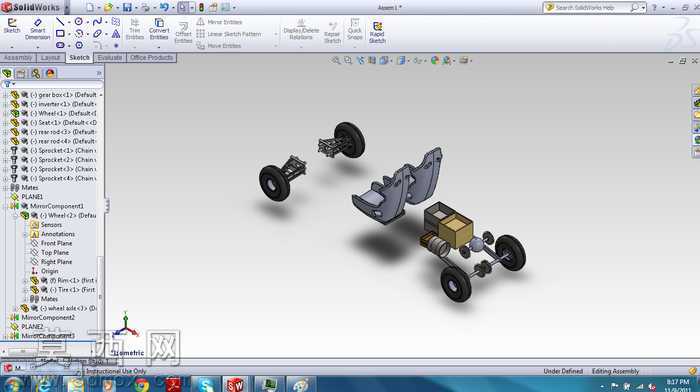Click the Repair Sketch tool
The image size is (700, 392).
pos(332,33)
